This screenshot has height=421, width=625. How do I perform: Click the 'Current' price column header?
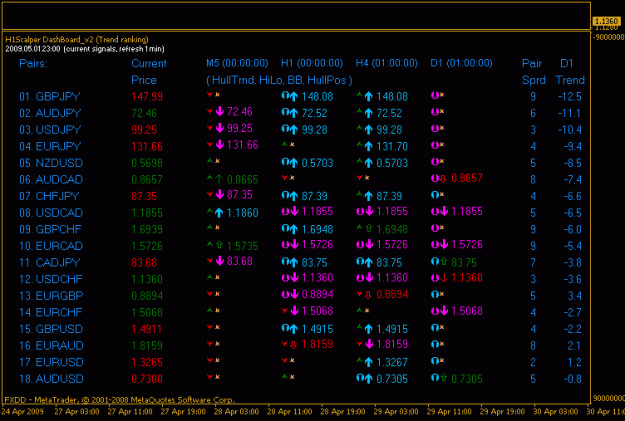click(149, 63)
